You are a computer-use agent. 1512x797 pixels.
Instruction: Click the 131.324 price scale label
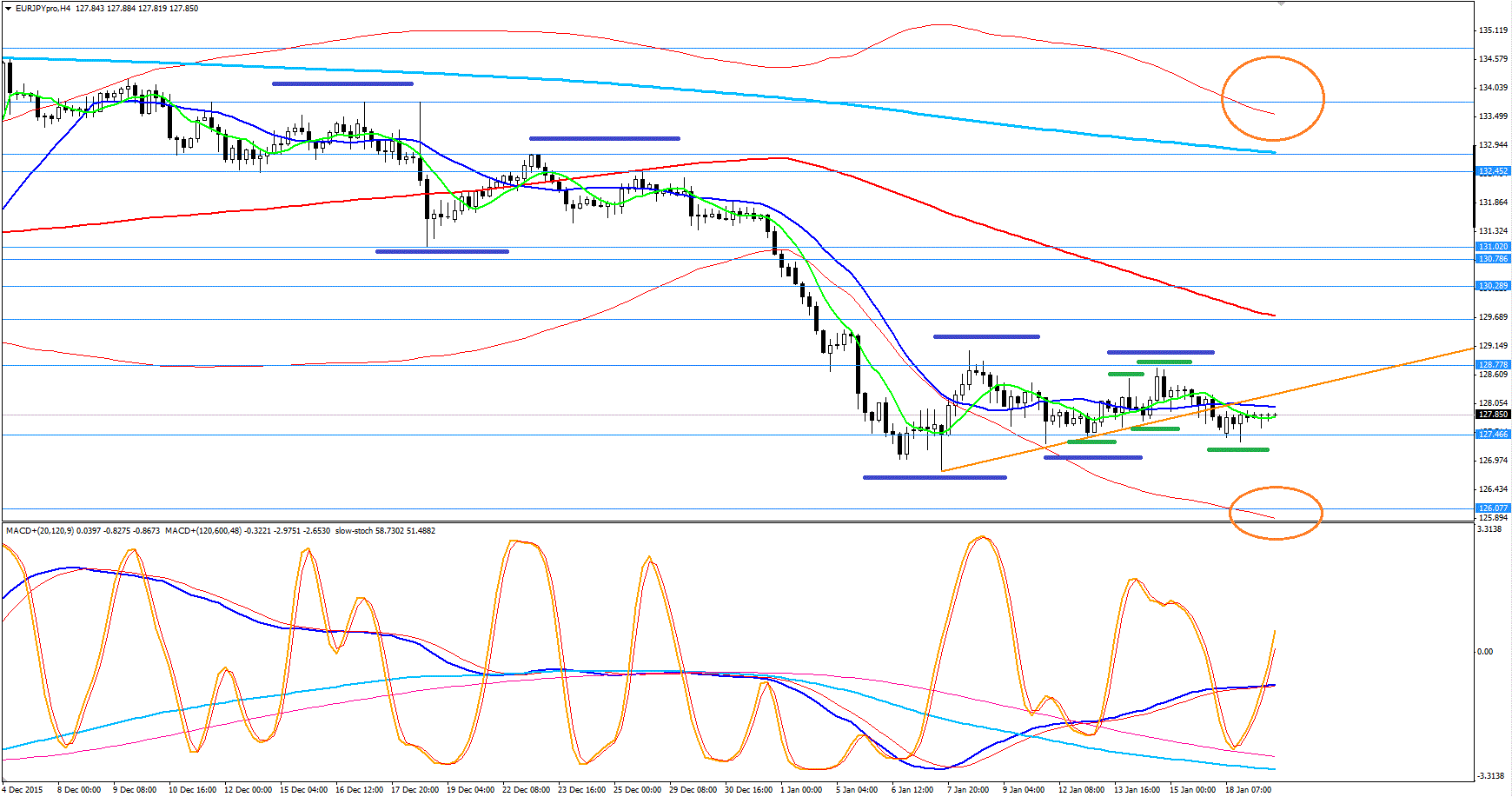click(x=1493, y=231)
